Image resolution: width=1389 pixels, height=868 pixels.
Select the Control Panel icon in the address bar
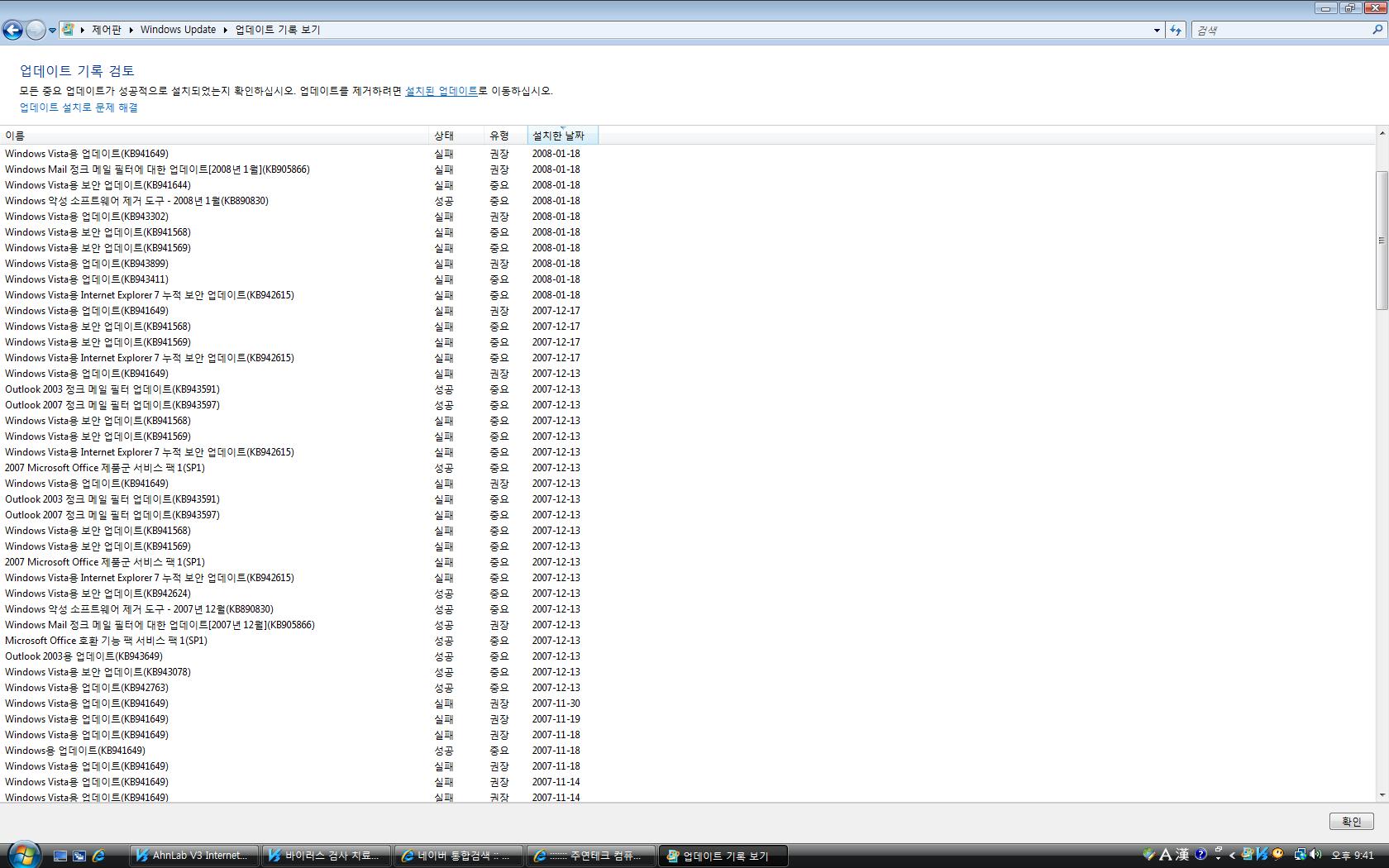pyautogui.click(x=69, y=30)
